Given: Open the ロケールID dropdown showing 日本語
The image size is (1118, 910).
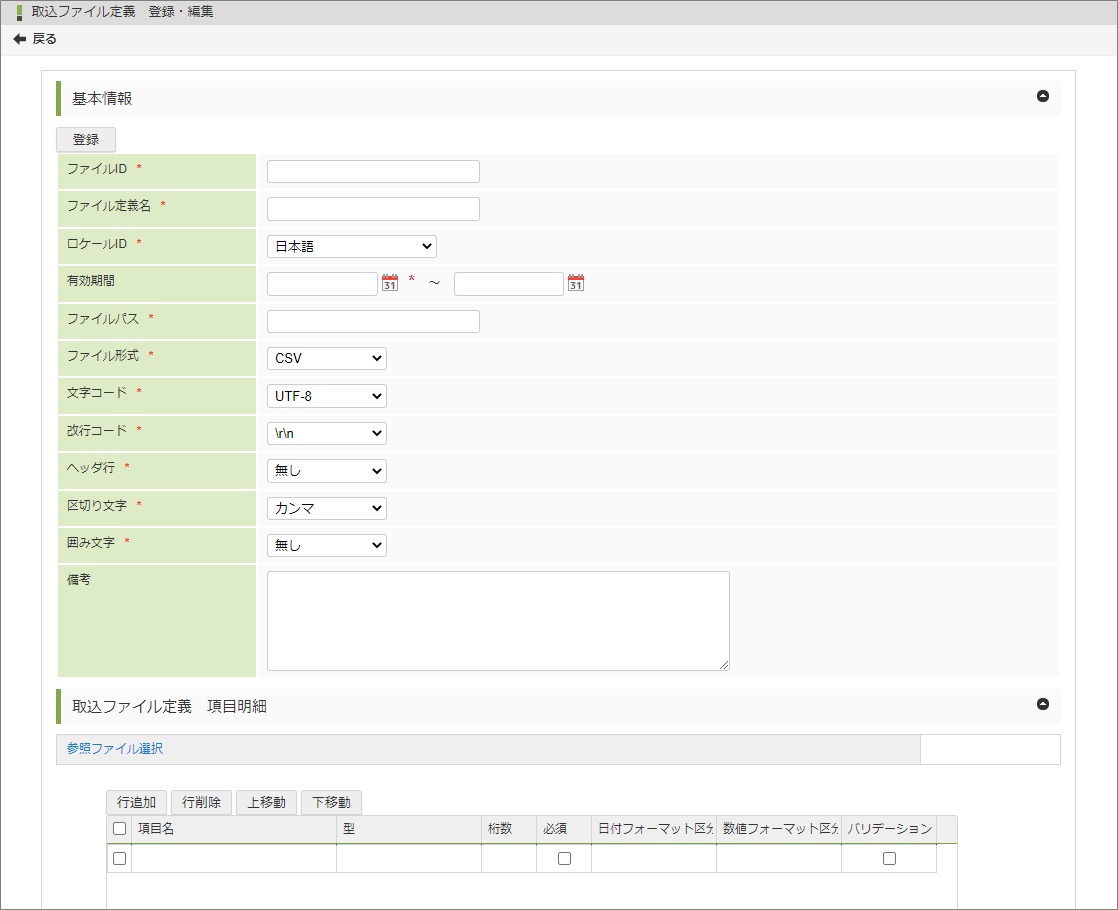Looking at the screenshot, I should pyautogui.click(x=351, y=246).
